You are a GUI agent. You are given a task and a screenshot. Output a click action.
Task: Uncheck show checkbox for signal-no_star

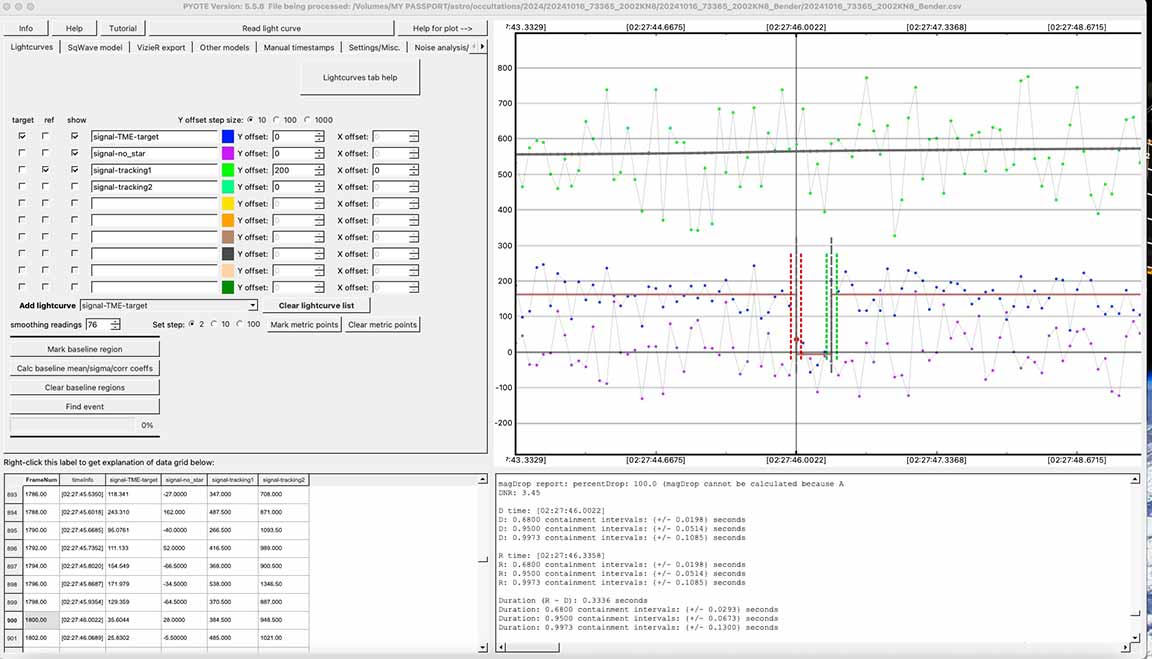(x=75, y=154)
